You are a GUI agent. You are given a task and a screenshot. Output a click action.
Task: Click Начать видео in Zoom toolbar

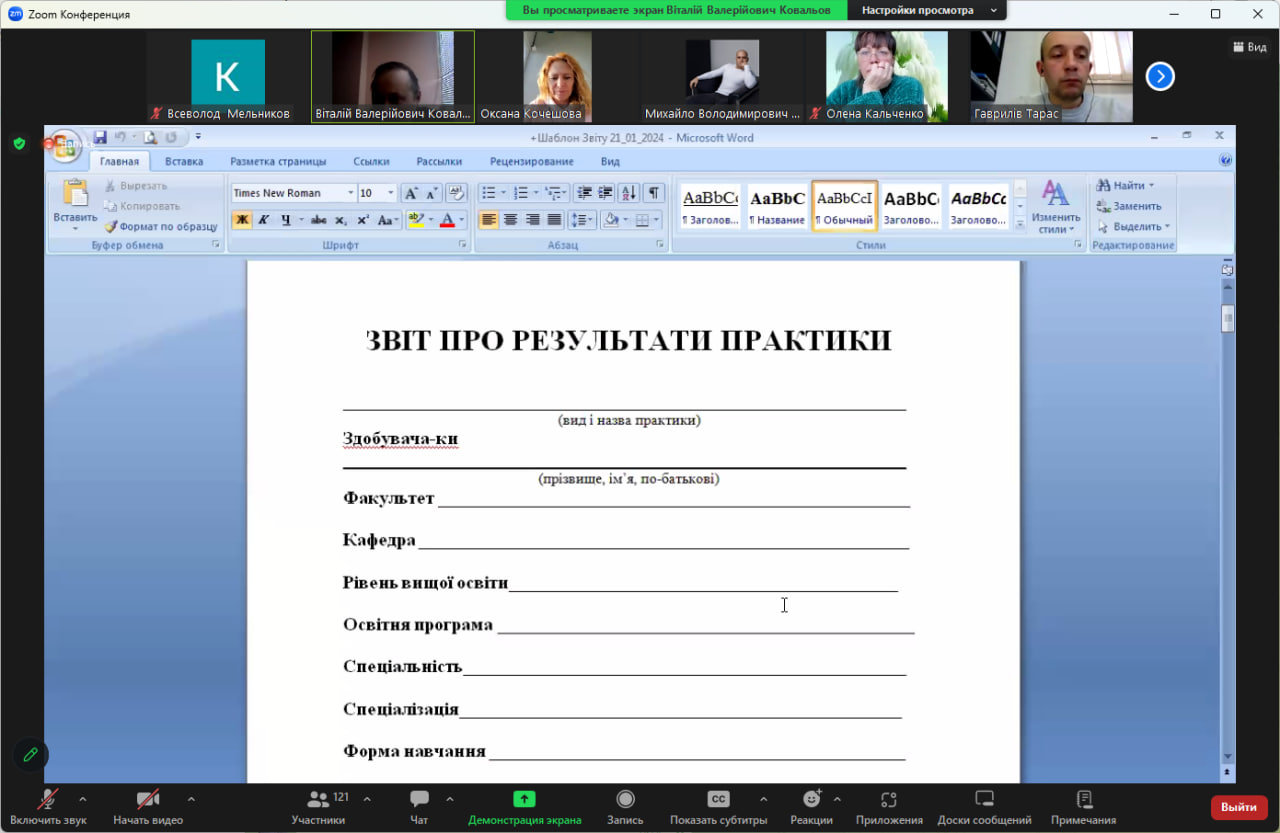point(148,808)
